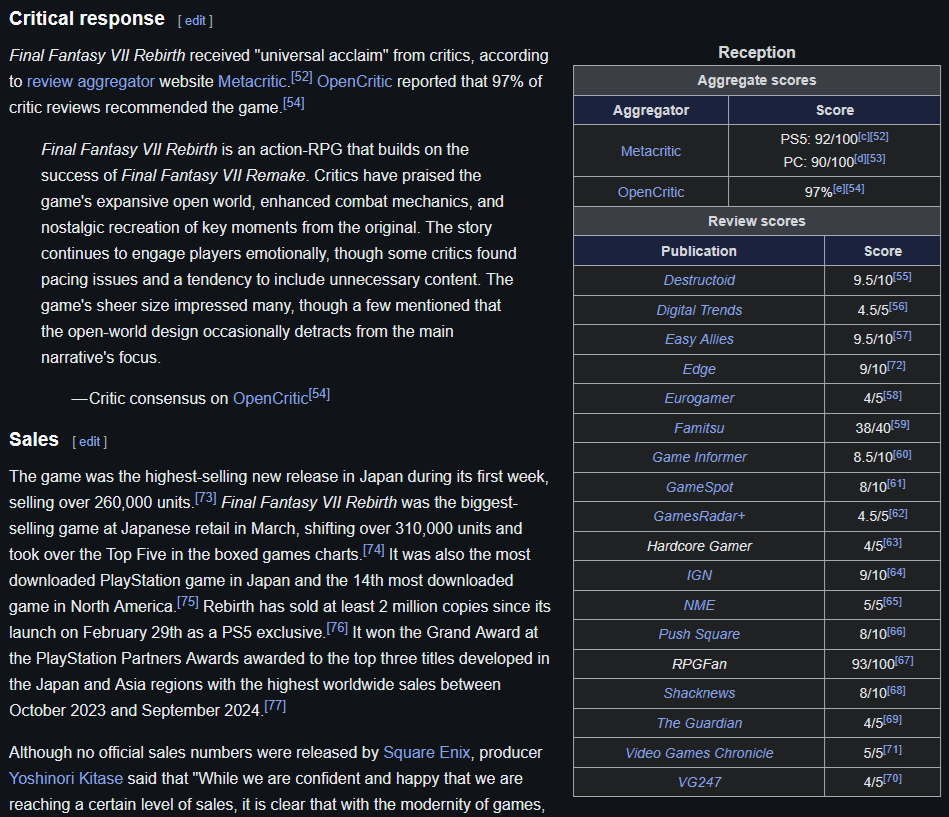Open citation 71 beside Video Games Chronicle score
949x817 pixels.
click(892, 750)
